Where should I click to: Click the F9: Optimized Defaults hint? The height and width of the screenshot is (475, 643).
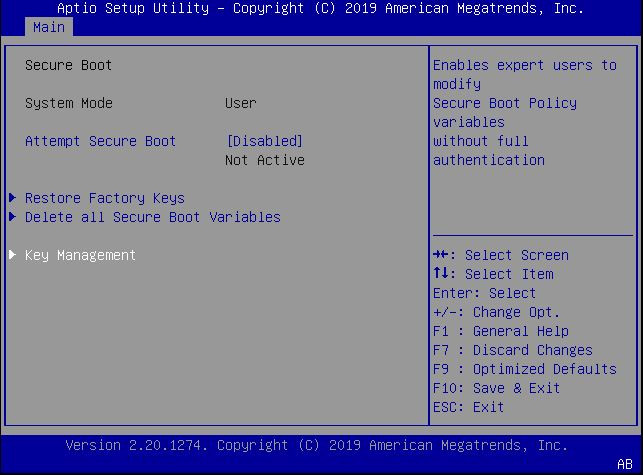[524, 369]
